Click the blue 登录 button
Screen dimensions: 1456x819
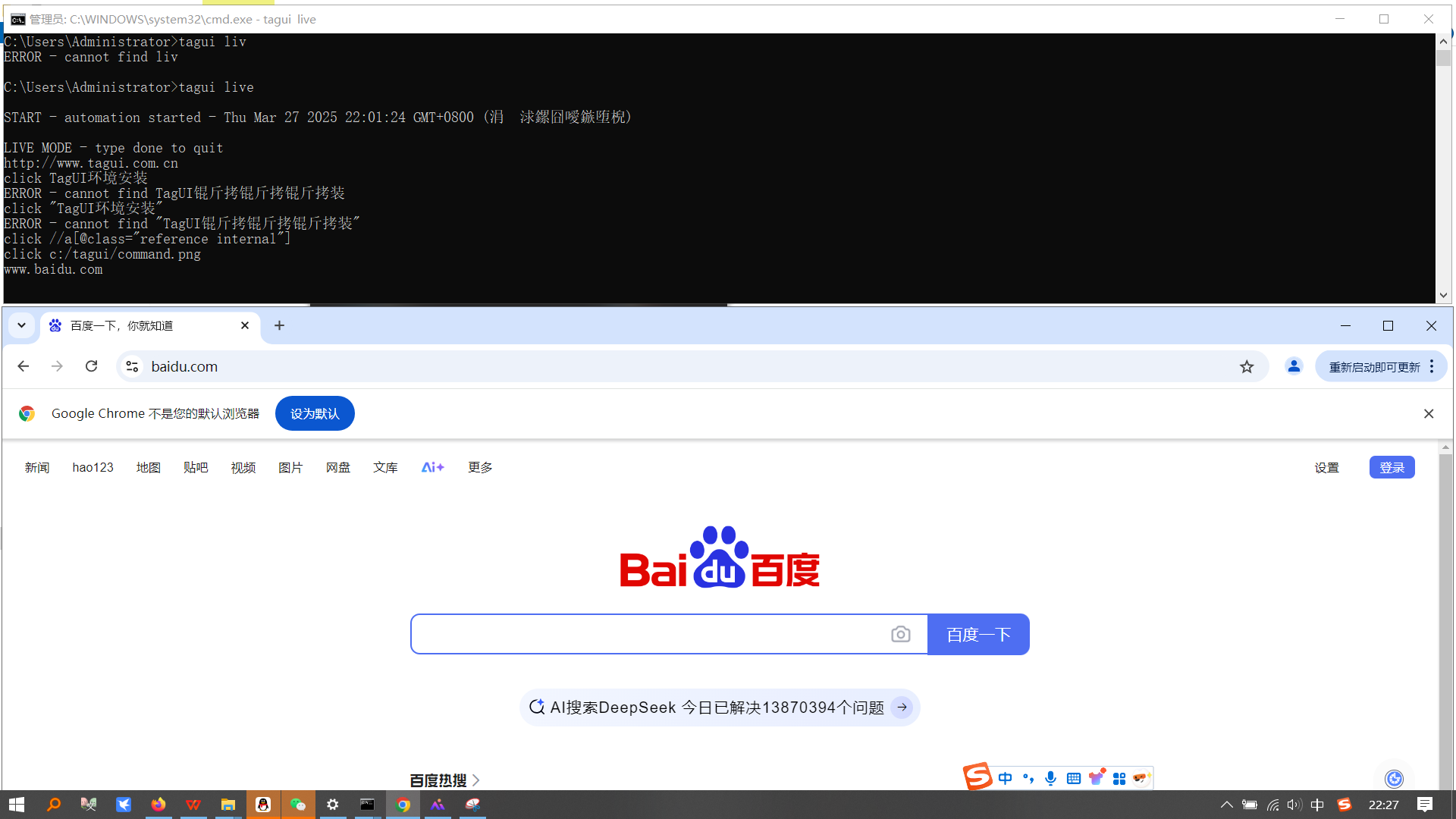[1392, 467]
